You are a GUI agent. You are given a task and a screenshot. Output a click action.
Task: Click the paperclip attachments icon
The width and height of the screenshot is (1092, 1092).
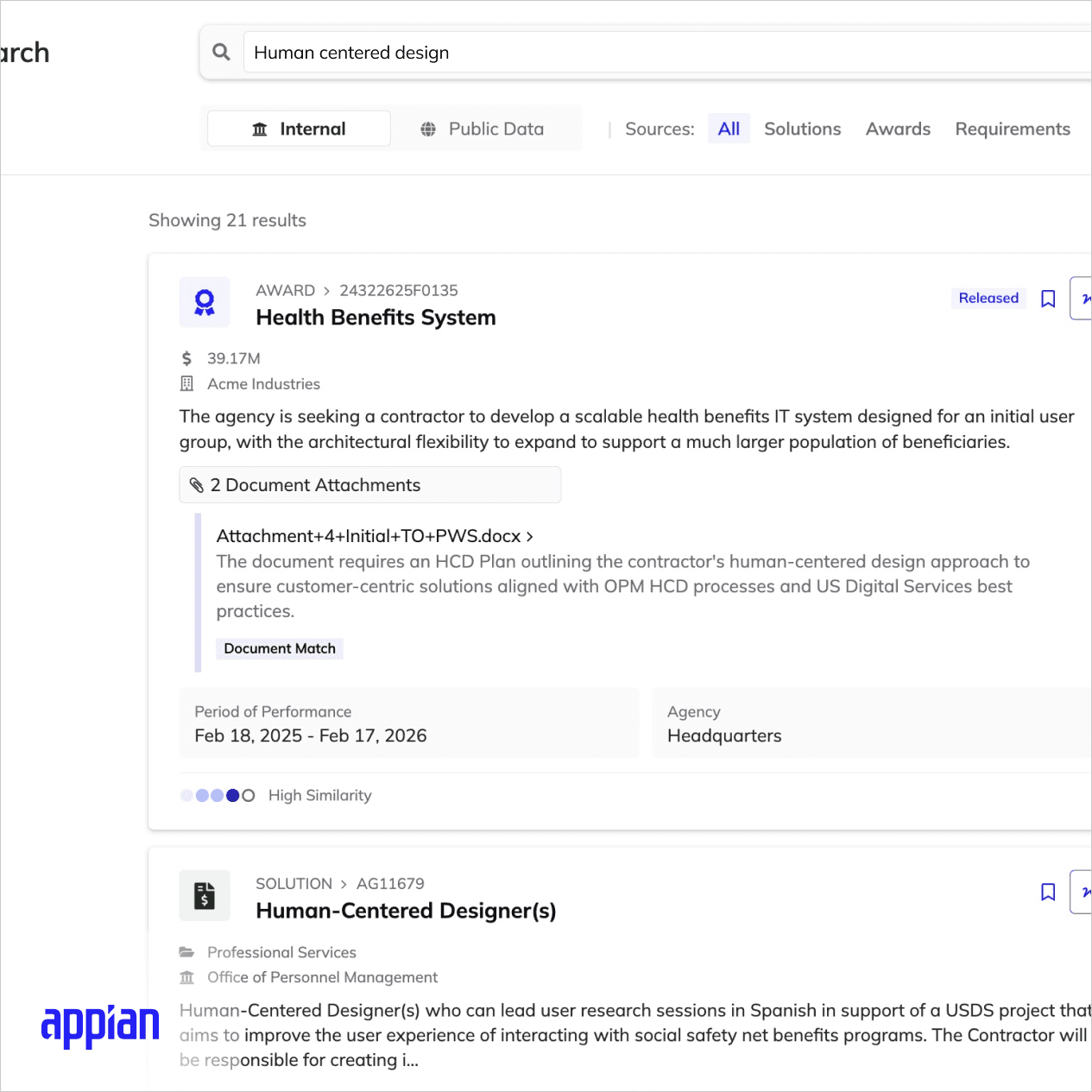(x=197, y=485)
